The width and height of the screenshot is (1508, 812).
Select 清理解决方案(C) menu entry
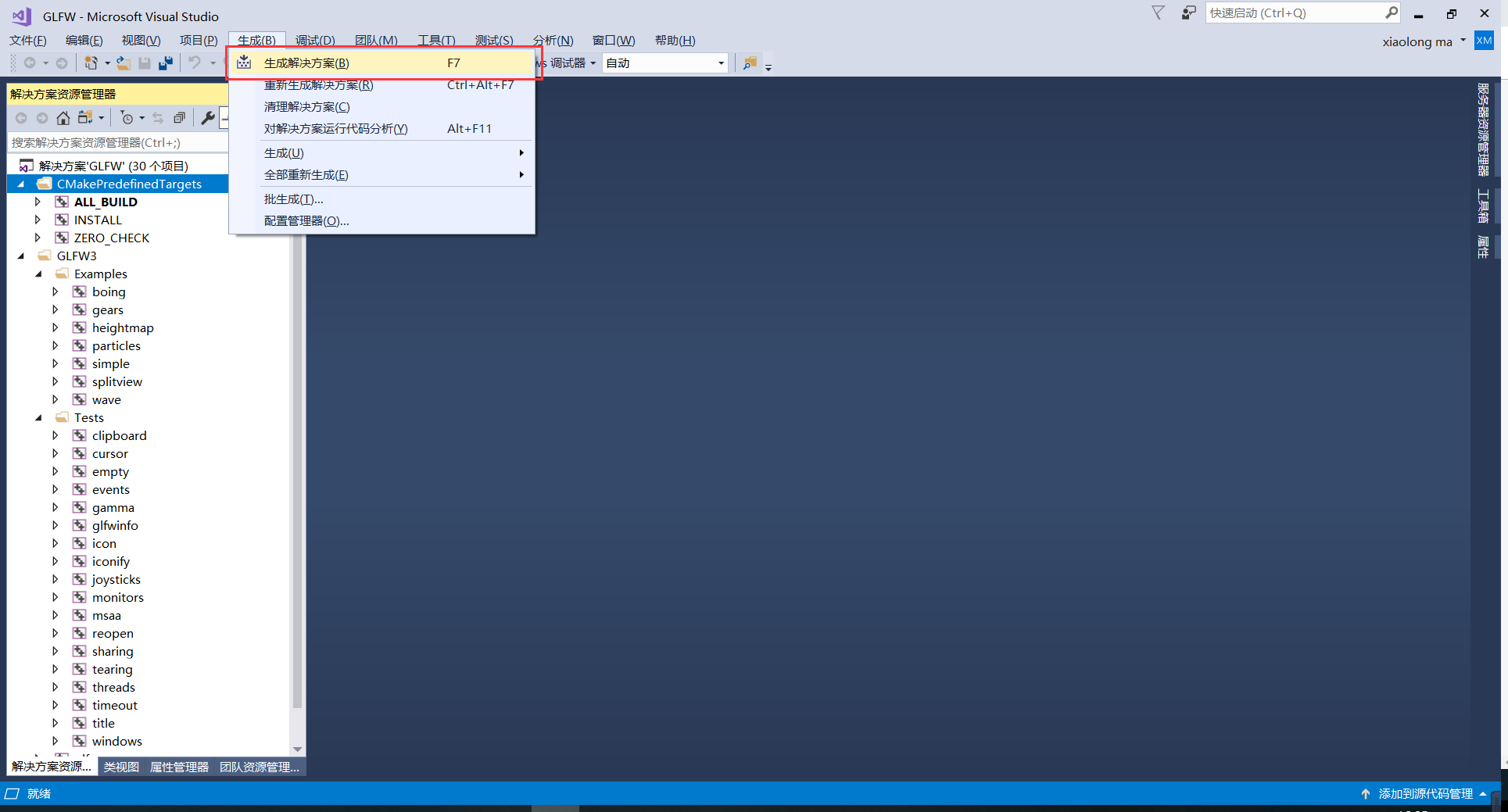pyautogui.click(x=381, y=106)
